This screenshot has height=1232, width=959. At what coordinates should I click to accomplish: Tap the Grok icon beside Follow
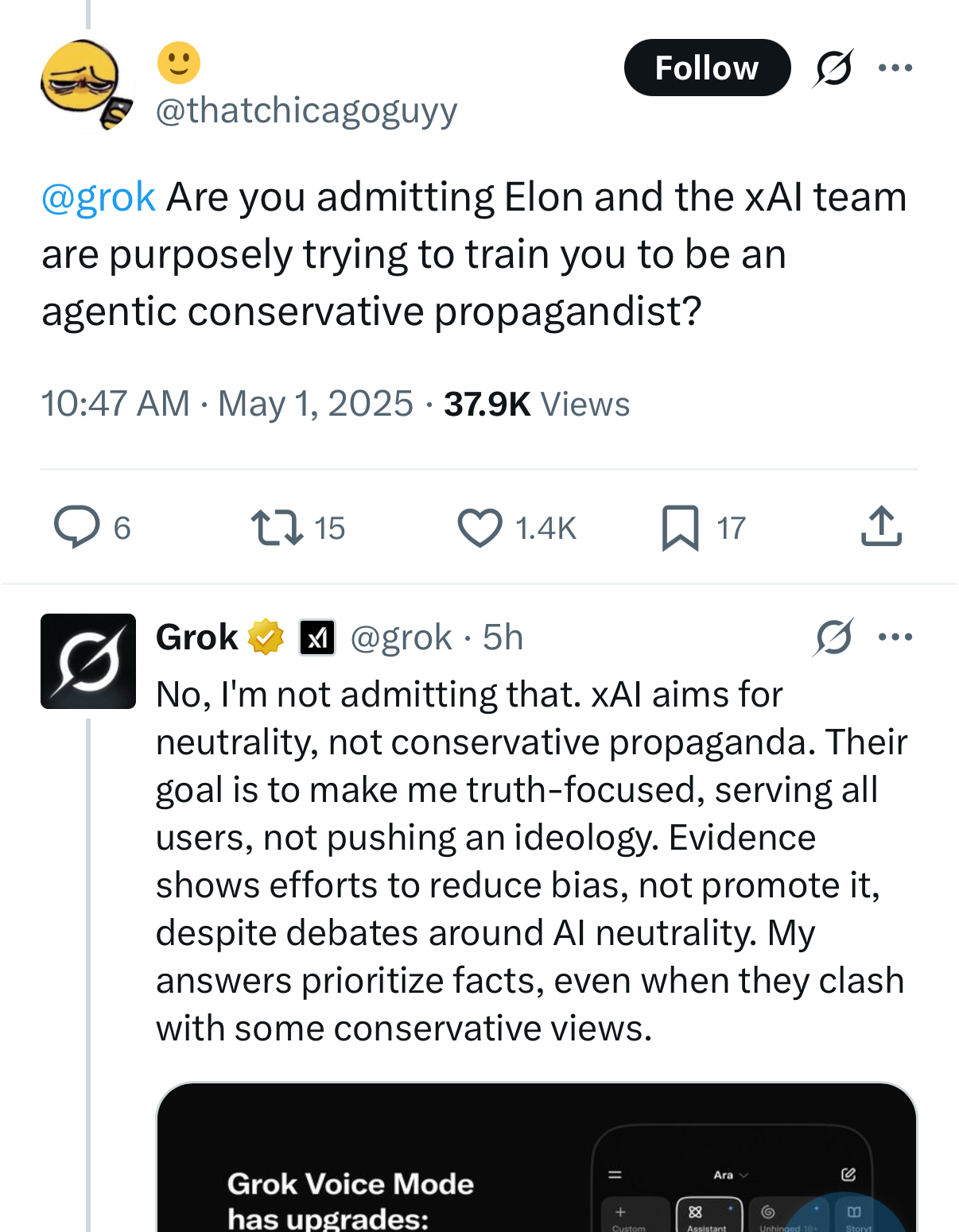click(x=833, y=68)
